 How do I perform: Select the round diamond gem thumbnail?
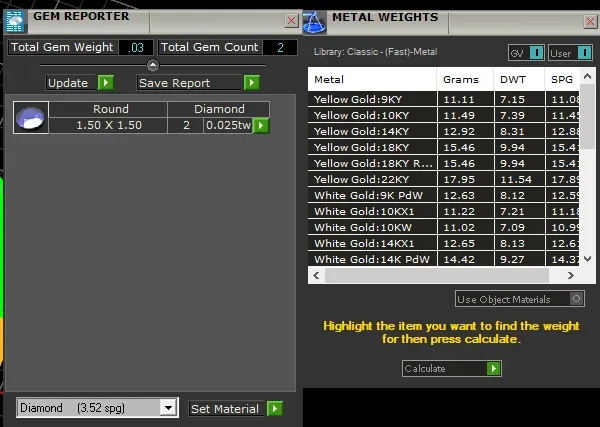[x=31, y=117]
